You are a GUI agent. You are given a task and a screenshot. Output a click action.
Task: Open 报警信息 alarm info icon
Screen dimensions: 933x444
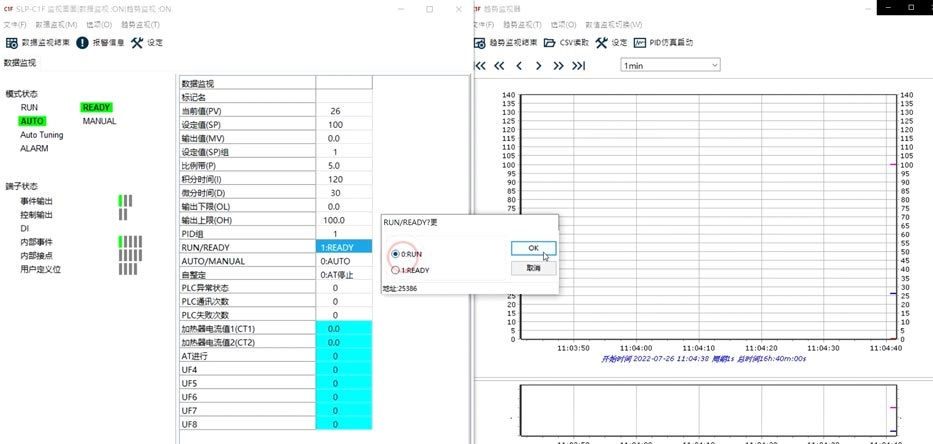83,43
